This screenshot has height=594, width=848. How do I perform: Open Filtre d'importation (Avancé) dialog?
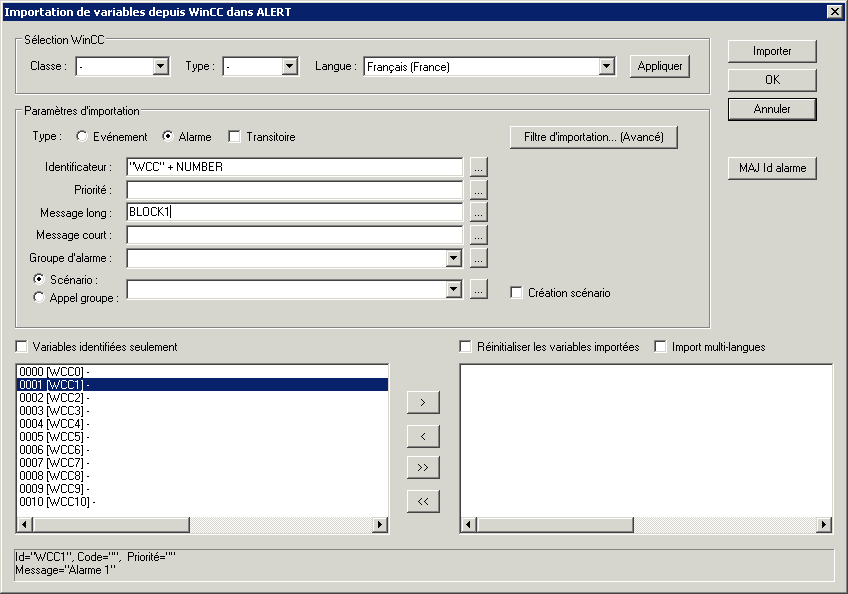[593, 137]
